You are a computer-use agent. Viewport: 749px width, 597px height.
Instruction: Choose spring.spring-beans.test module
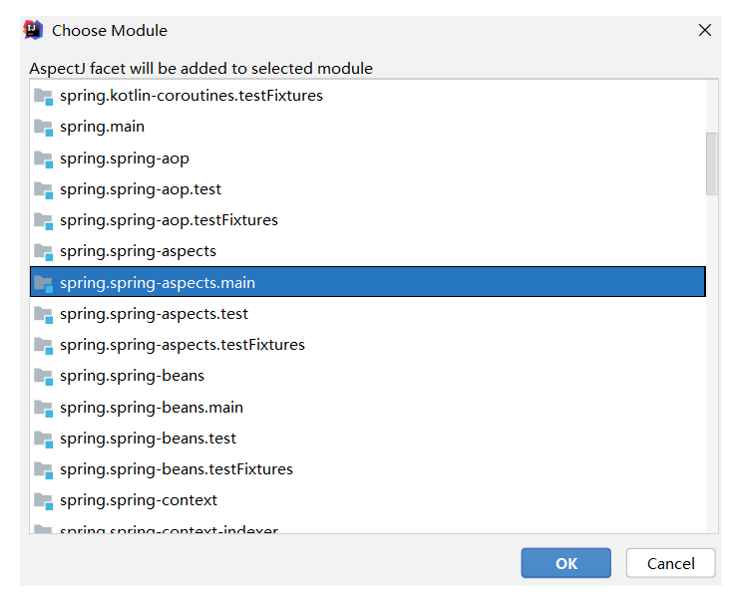click(148, 438)
